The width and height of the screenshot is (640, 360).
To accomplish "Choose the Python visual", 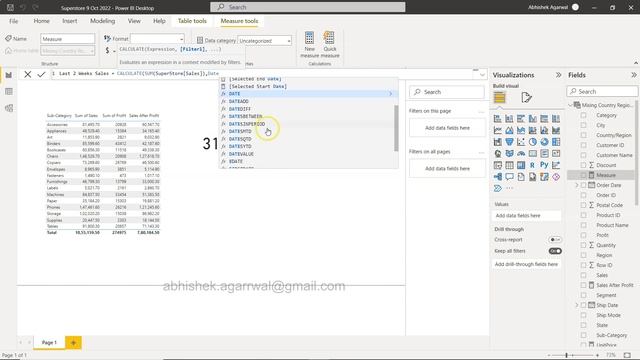I will 544,165.
